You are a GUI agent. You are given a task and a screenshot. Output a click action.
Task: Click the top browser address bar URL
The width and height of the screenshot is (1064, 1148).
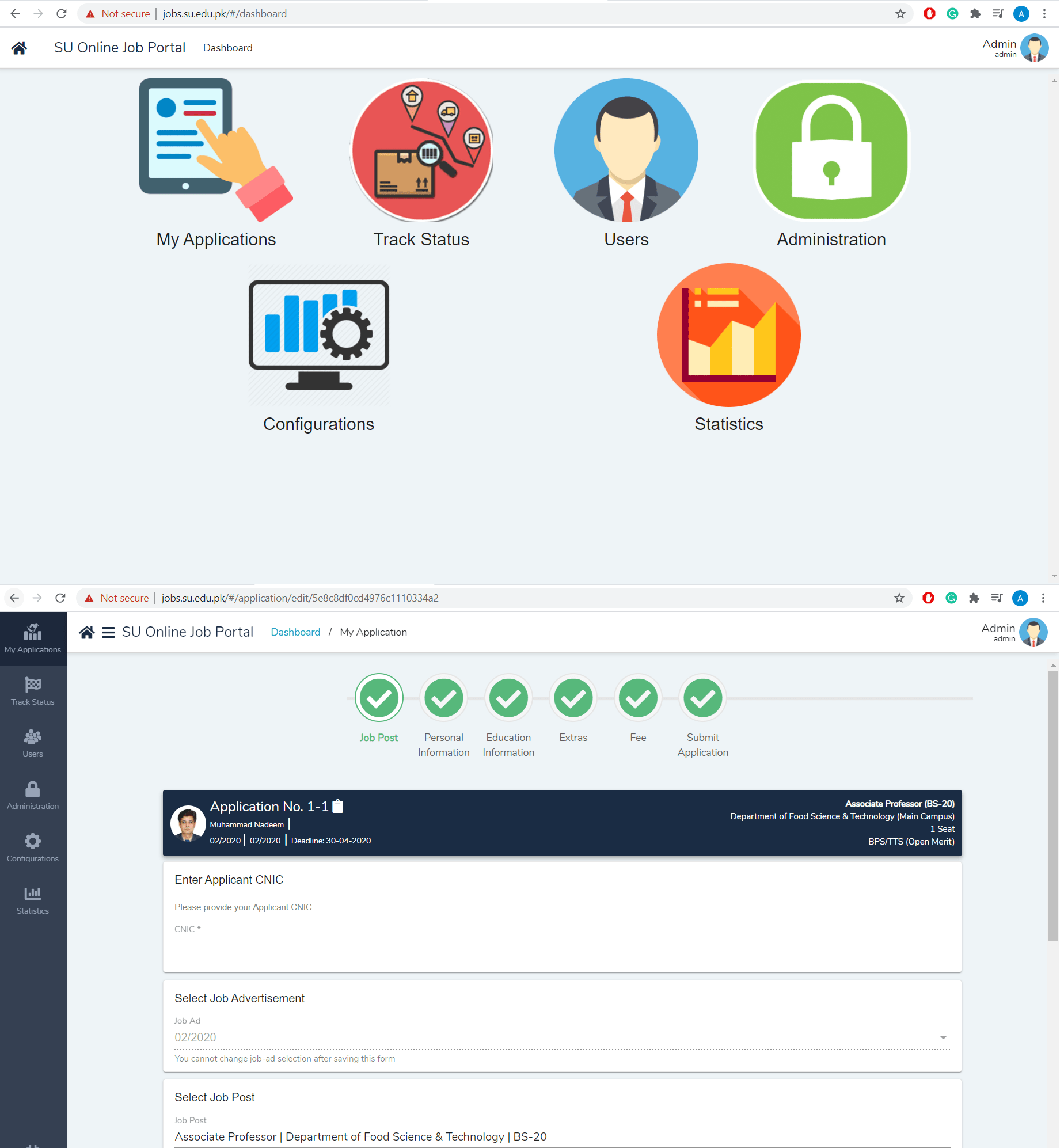pos(225,13)
